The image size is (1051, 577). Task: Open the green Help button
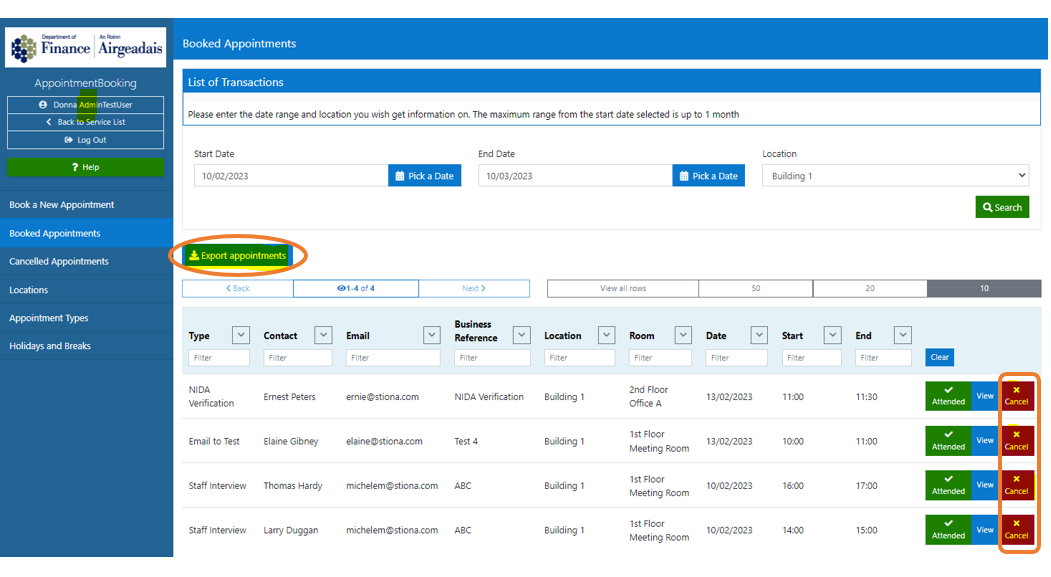coord(85,167)
